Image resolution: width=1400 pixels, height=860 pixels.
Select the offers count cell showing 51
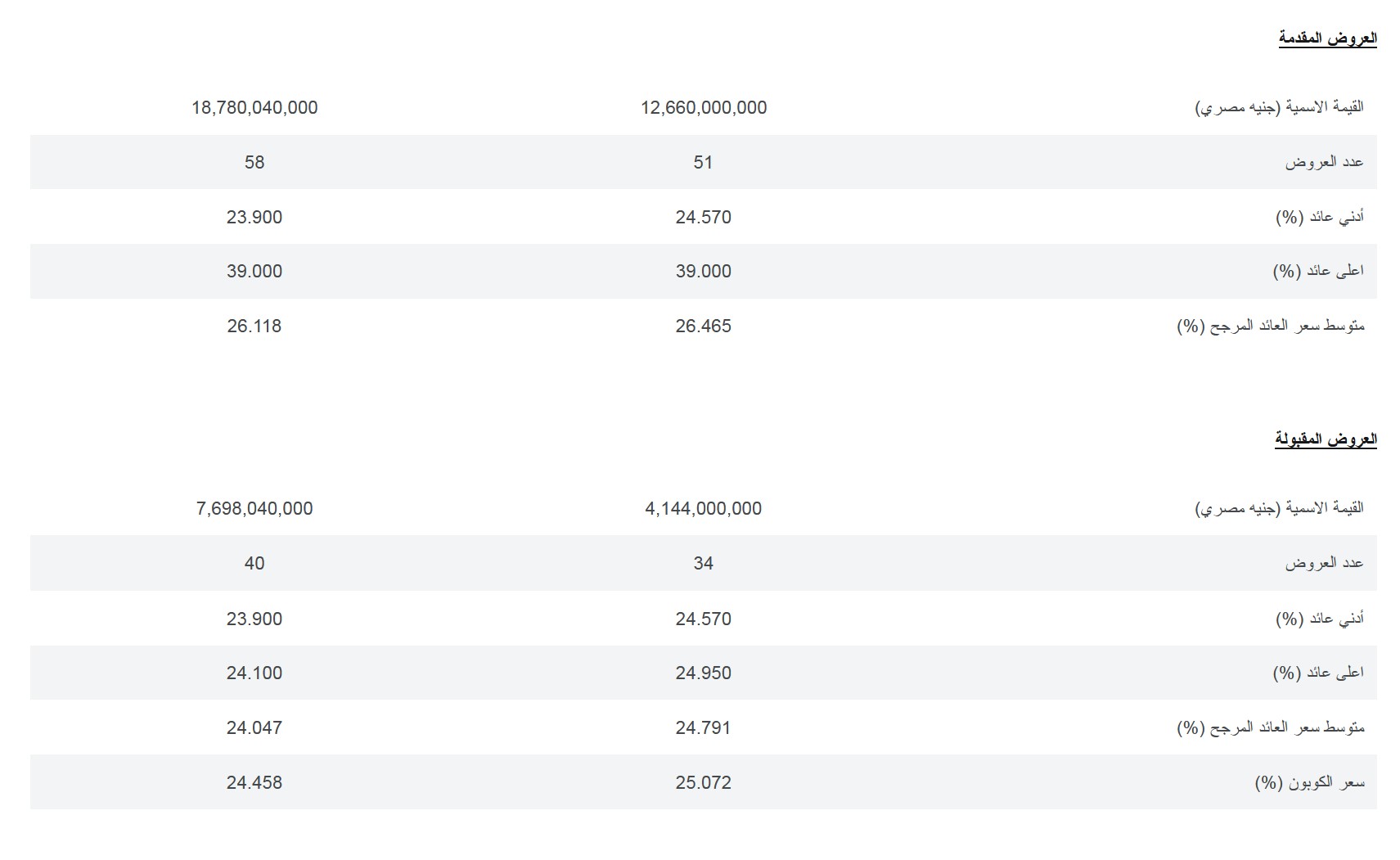(x=704, y=163)
